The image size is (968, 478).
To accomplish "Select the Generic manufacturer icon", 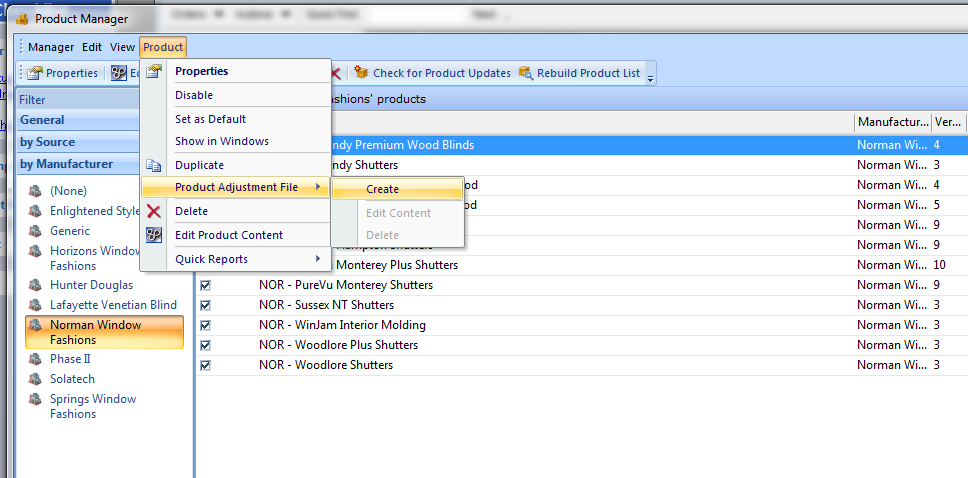I will coord(35,230).
